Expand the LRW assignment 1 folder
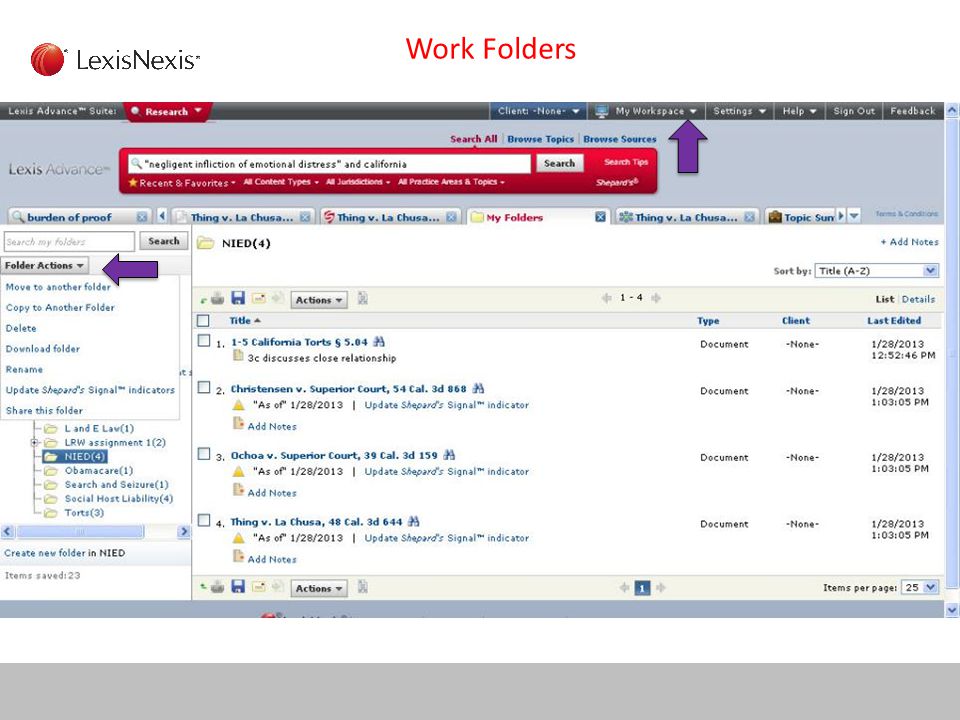The height and width of the screenshot is (720, 960). (35, 442)
